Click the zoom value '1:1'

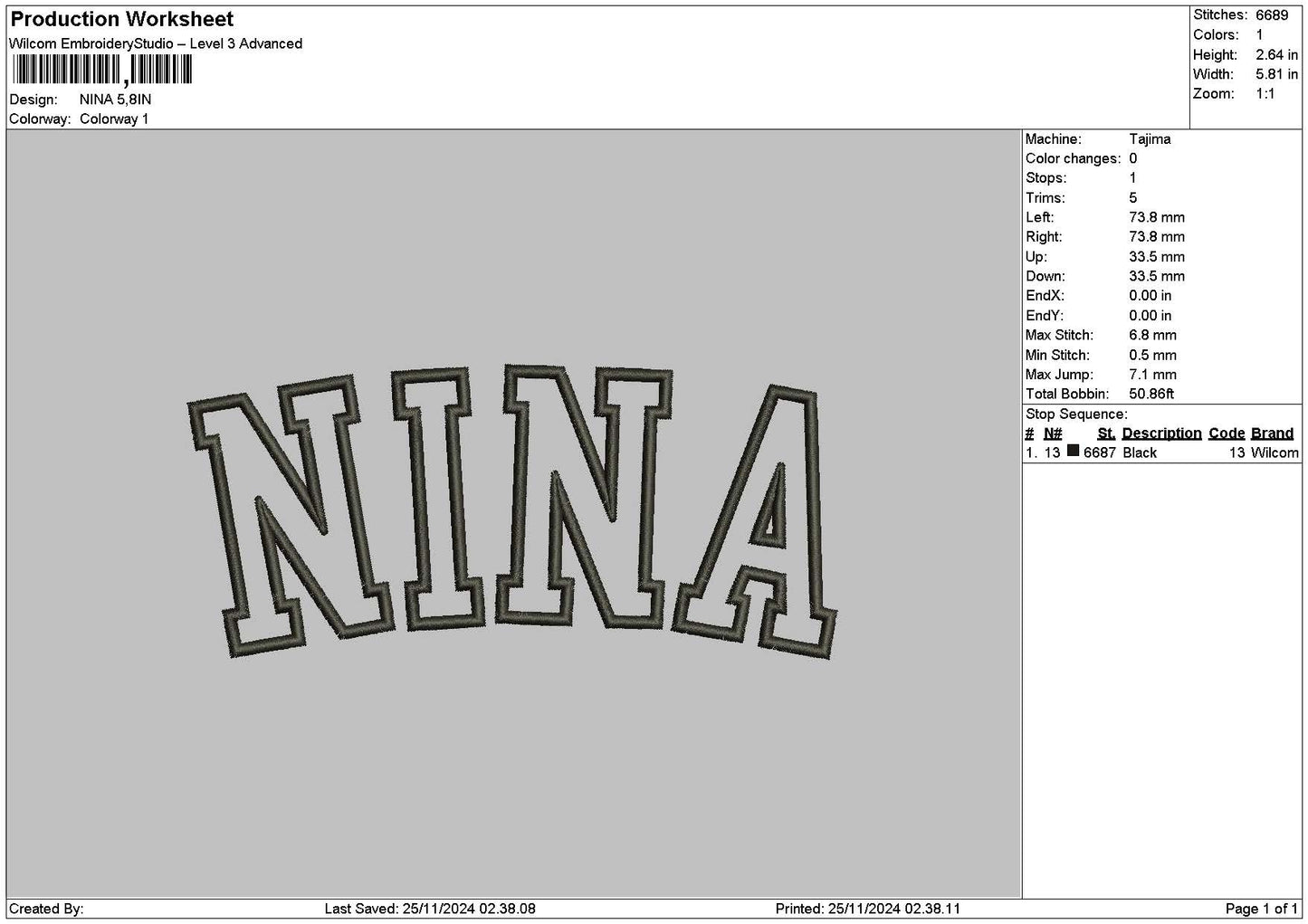[x=1265, y=94]
